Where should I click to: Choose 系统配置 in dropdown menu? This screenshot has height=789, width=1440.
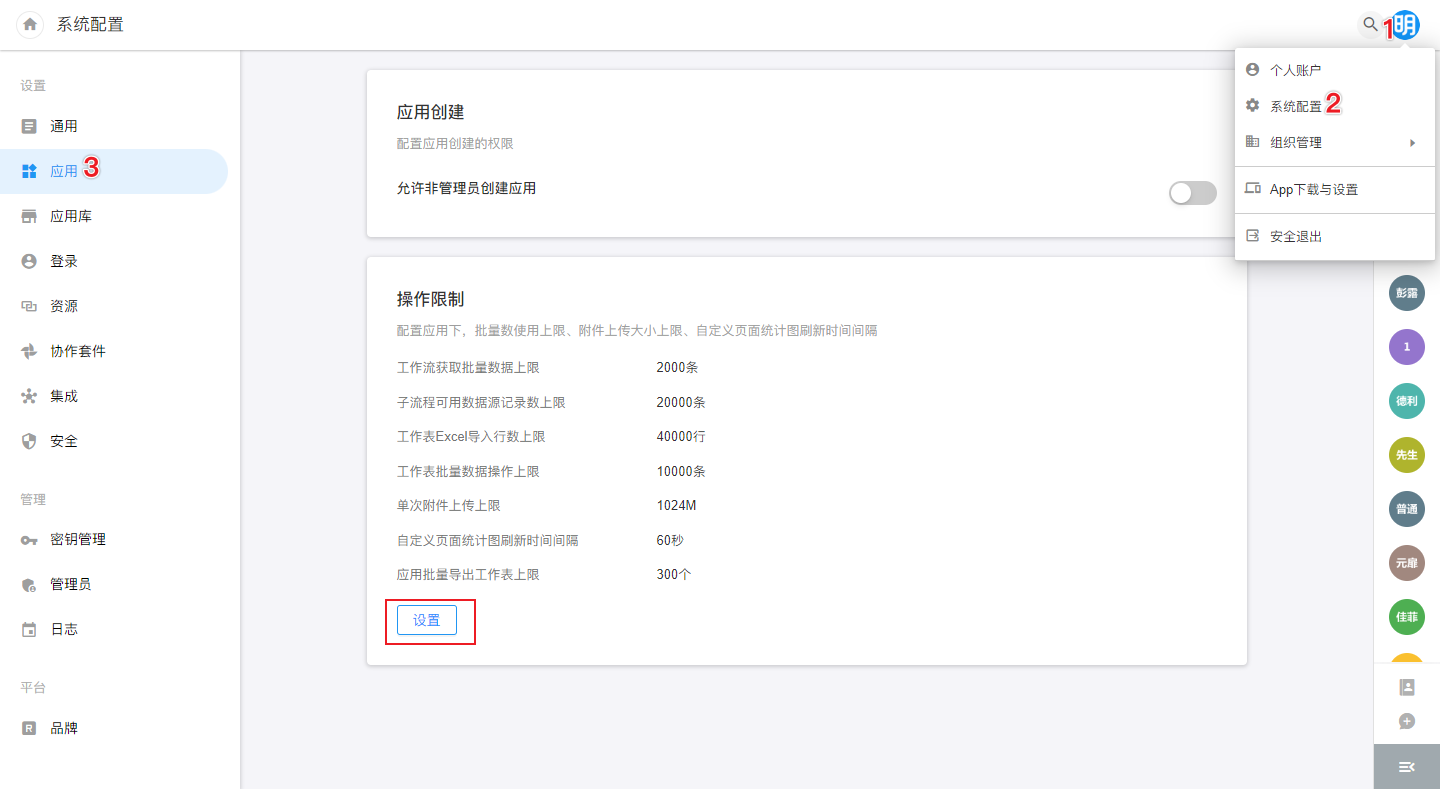click(1295, 106)
